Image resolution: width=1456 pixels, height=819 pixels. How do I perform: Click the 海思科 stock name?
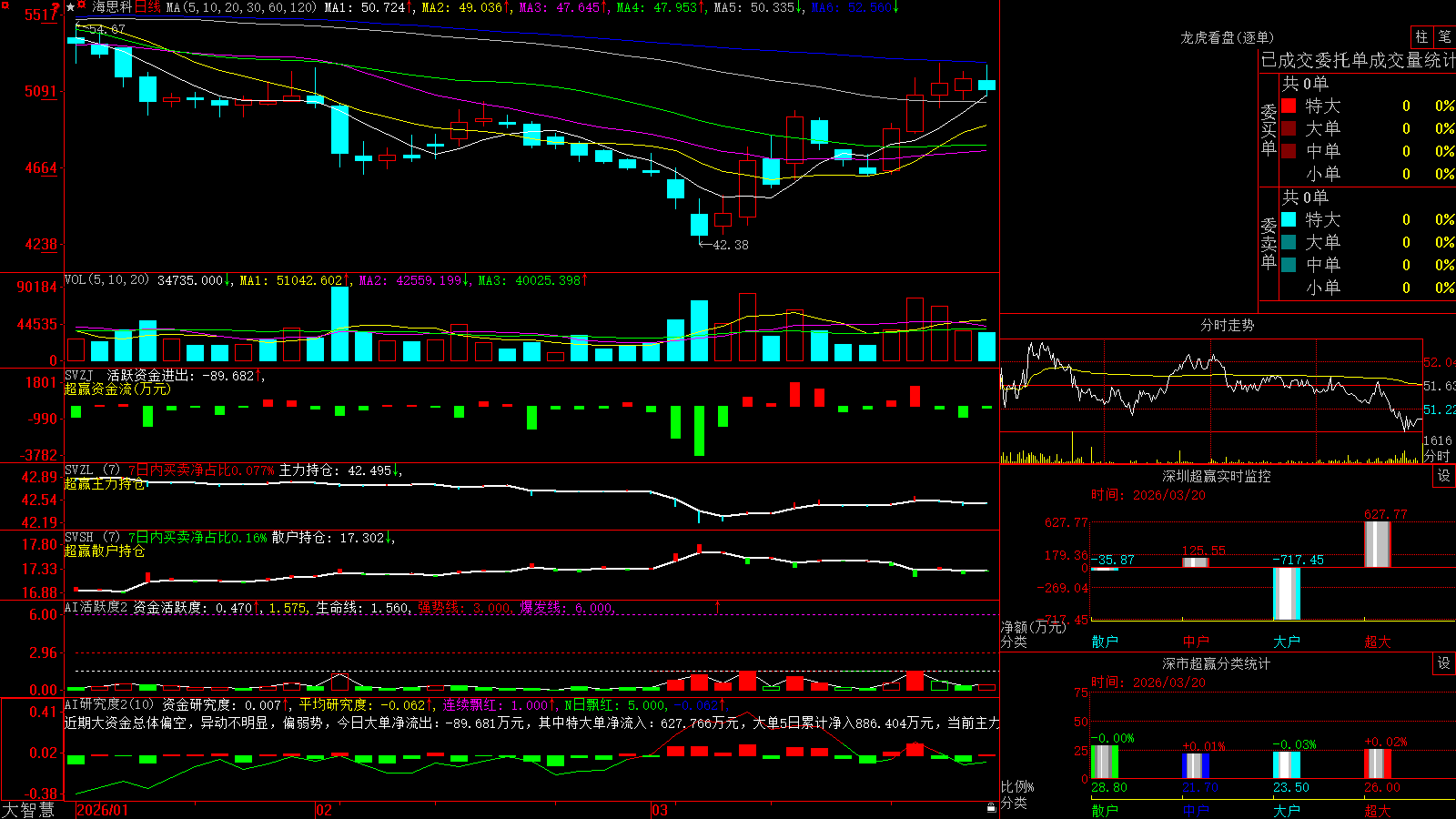click(111, 7)
